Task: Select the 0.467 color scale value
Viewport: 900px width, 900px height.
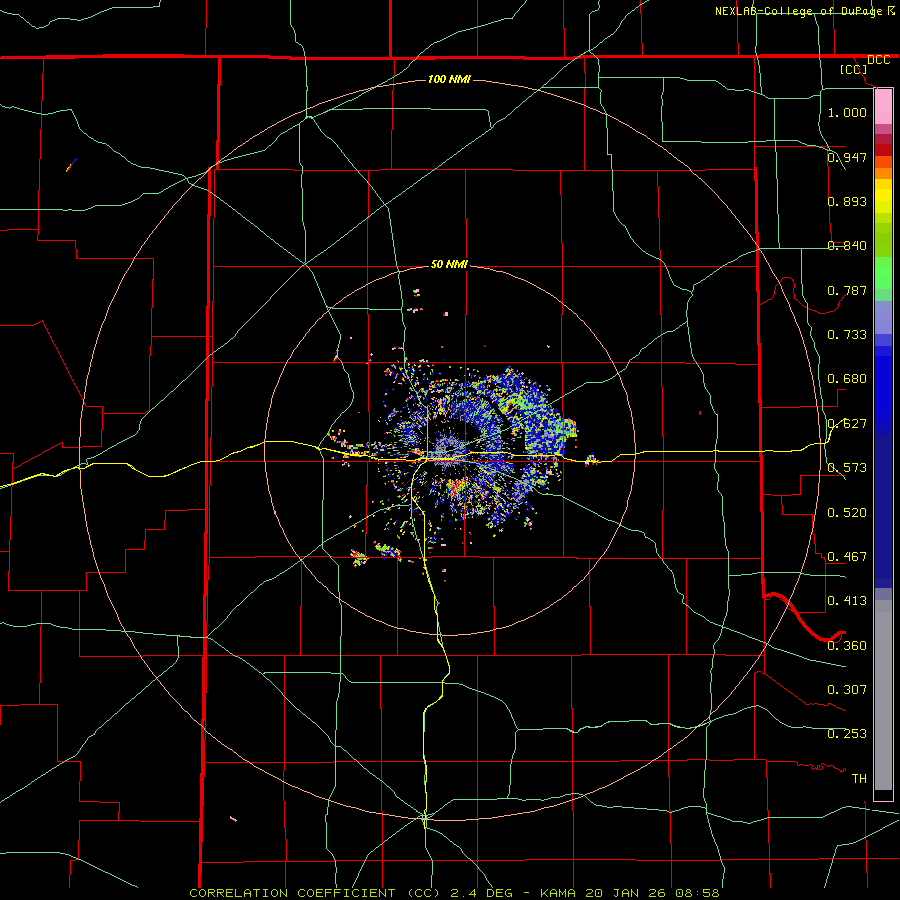Action: coord(847,557)
